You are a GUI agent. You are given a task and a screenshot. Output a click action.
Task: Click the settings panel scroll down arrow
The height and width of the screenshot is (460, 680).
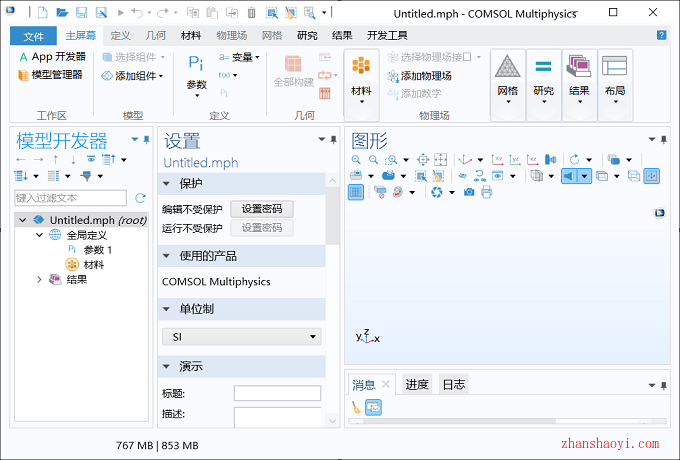(332, 421)
